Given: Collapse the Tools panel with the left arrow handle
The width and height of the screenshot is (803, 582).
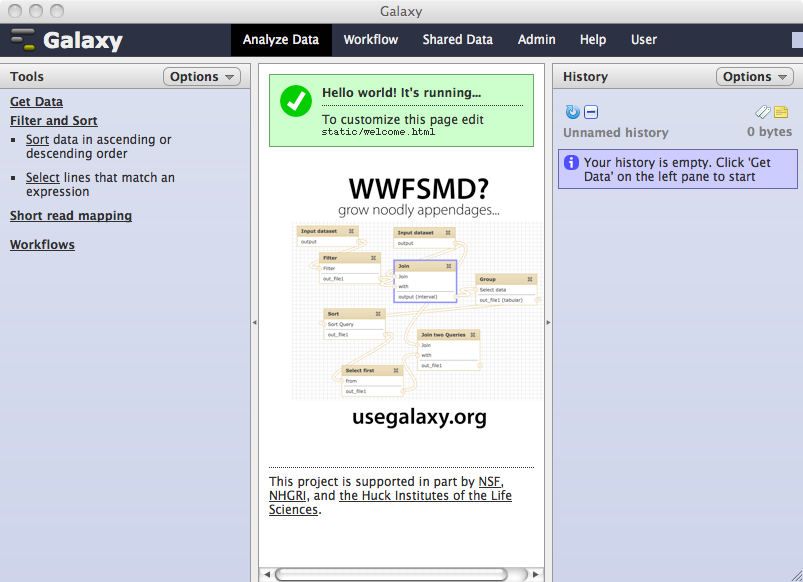Looking at the screenshot, I should tap(255, 322).
